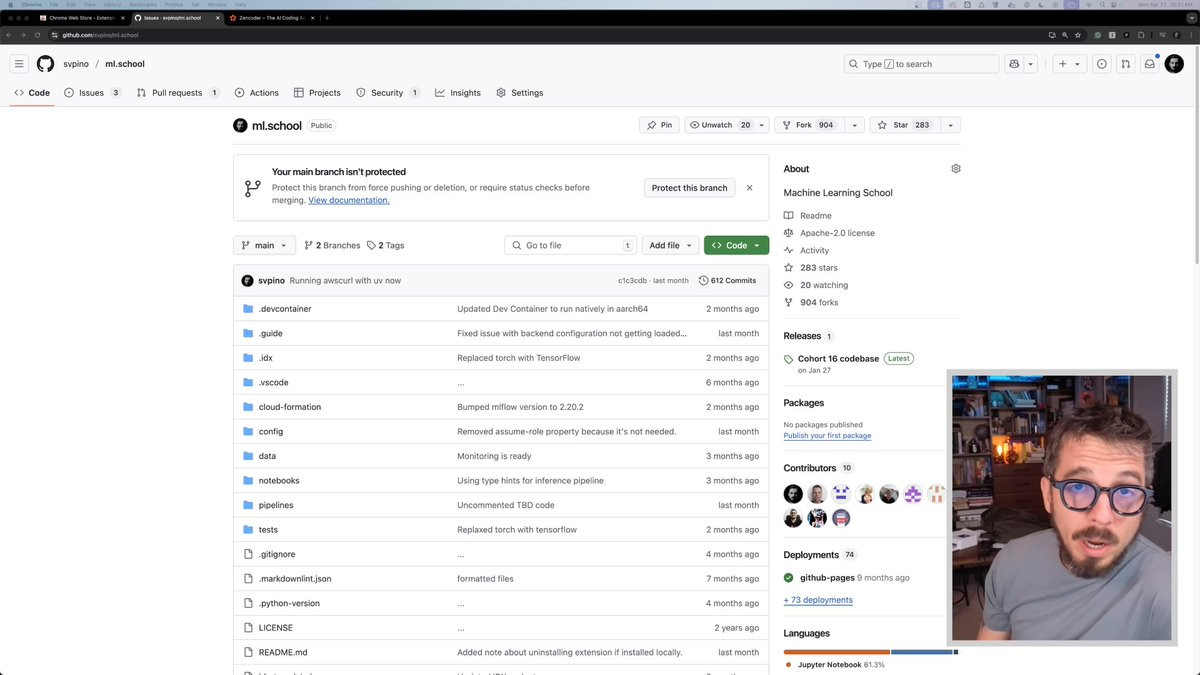Open the Pull requests tab
The image size is (1200, 675).
click(178, 93)
